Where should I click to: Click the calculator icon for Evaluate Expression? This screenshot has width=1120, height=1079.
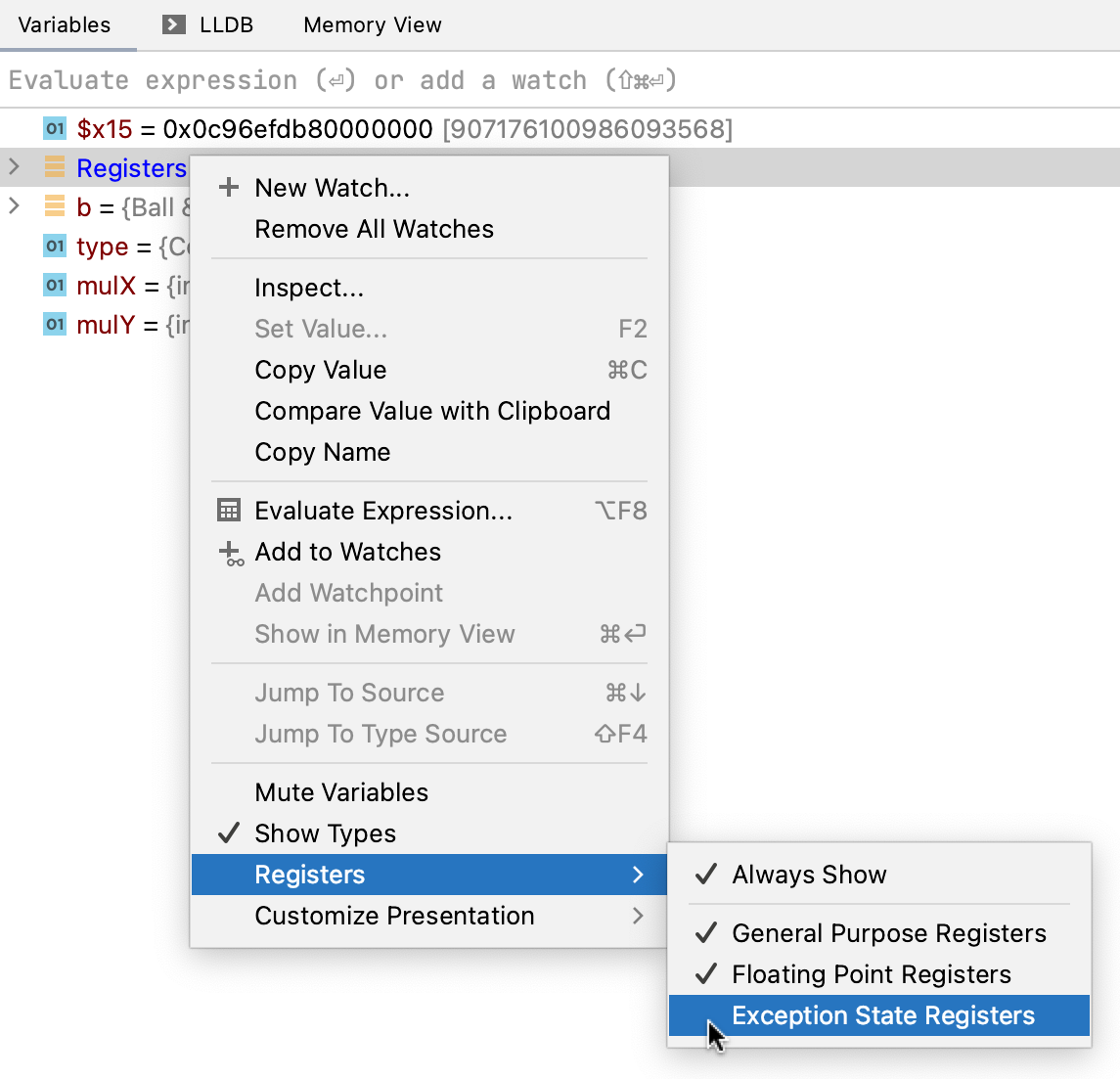(x=229, y=511)
